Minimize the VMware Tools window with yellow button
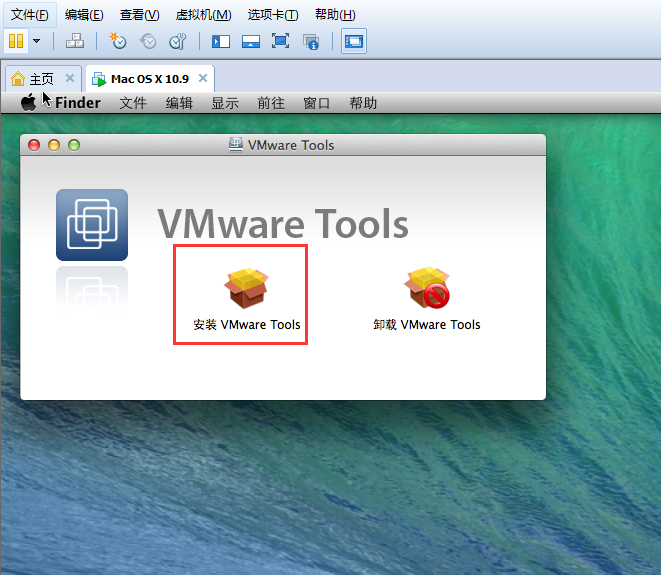 tap(54, 145)
